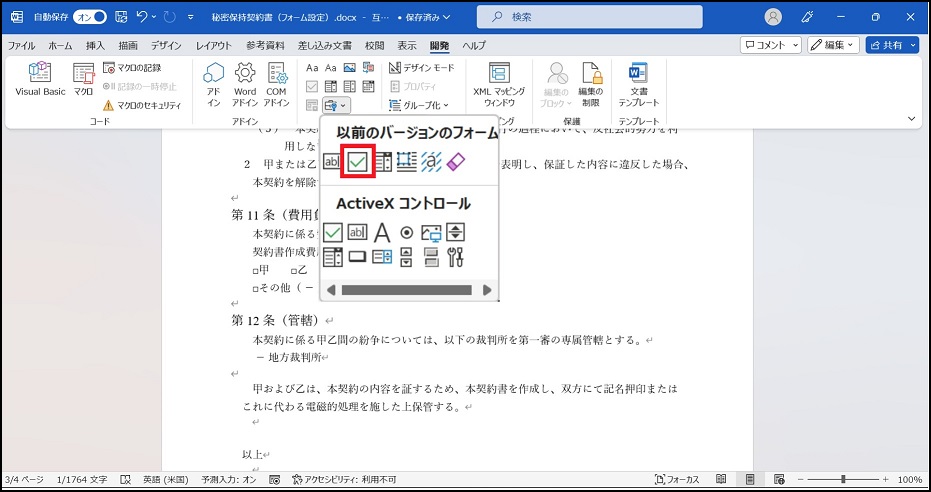Insert ActiveX list box control
Screen dimensions: 931x492
(382, 257)
